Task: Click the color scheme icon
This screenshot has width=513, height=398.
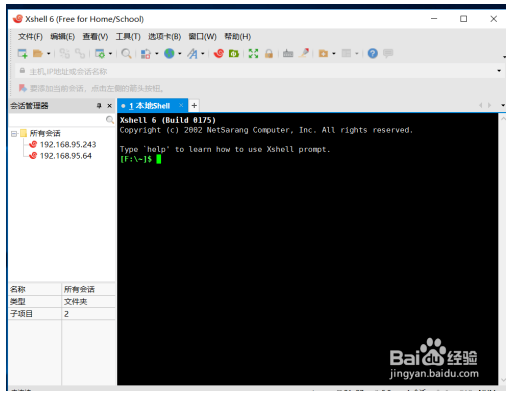Action: [146, 53]
